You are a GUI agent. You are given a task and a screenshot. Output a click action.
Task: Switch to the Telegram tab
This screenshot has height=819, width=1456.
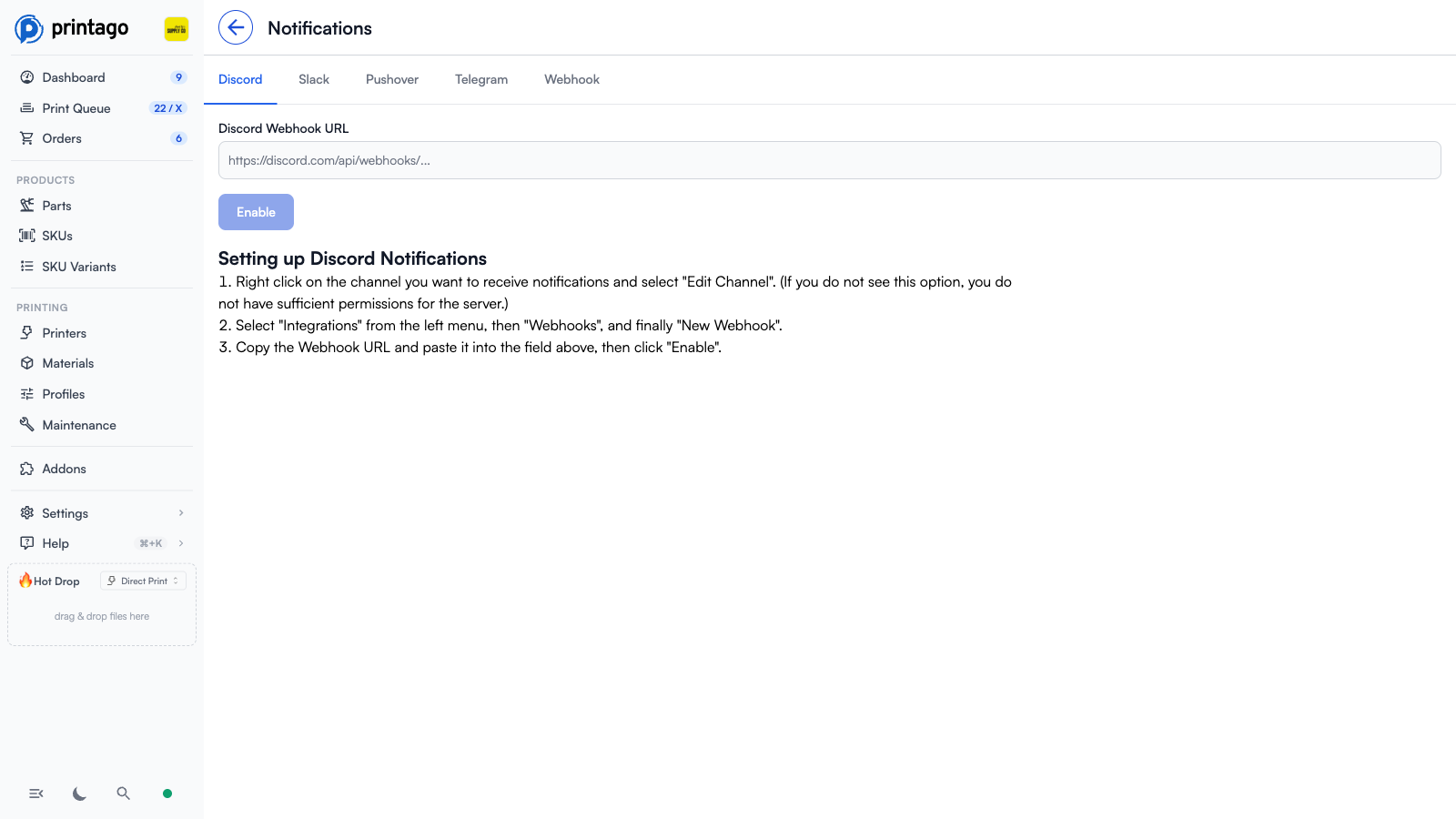click(481, 80)
